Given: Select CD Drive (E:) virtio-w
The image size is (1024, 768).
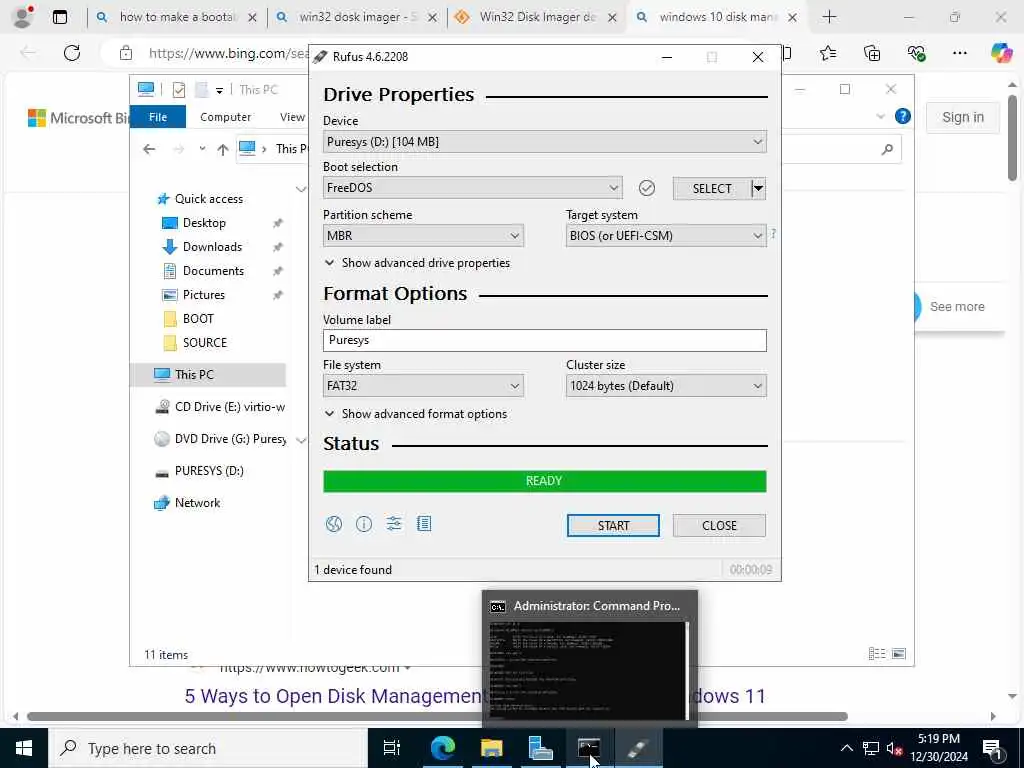Looking at the screenshot, I should pos(230,407).
